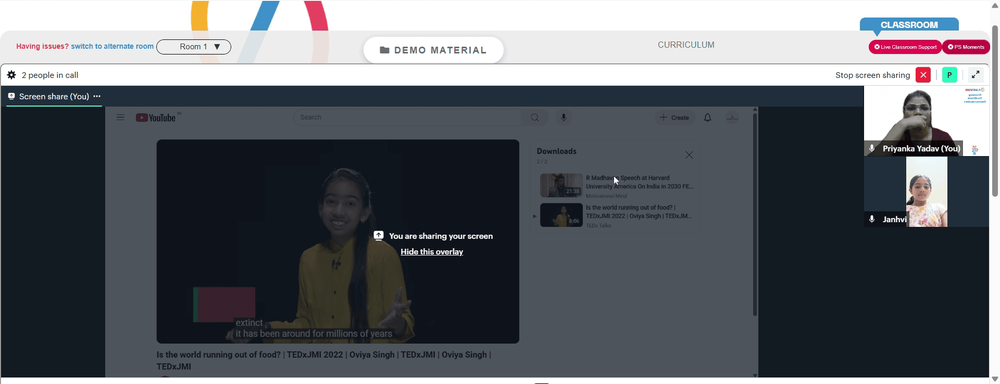
Task: Open R Madhavan Harvard speech thumbnail
Action: 561,185
